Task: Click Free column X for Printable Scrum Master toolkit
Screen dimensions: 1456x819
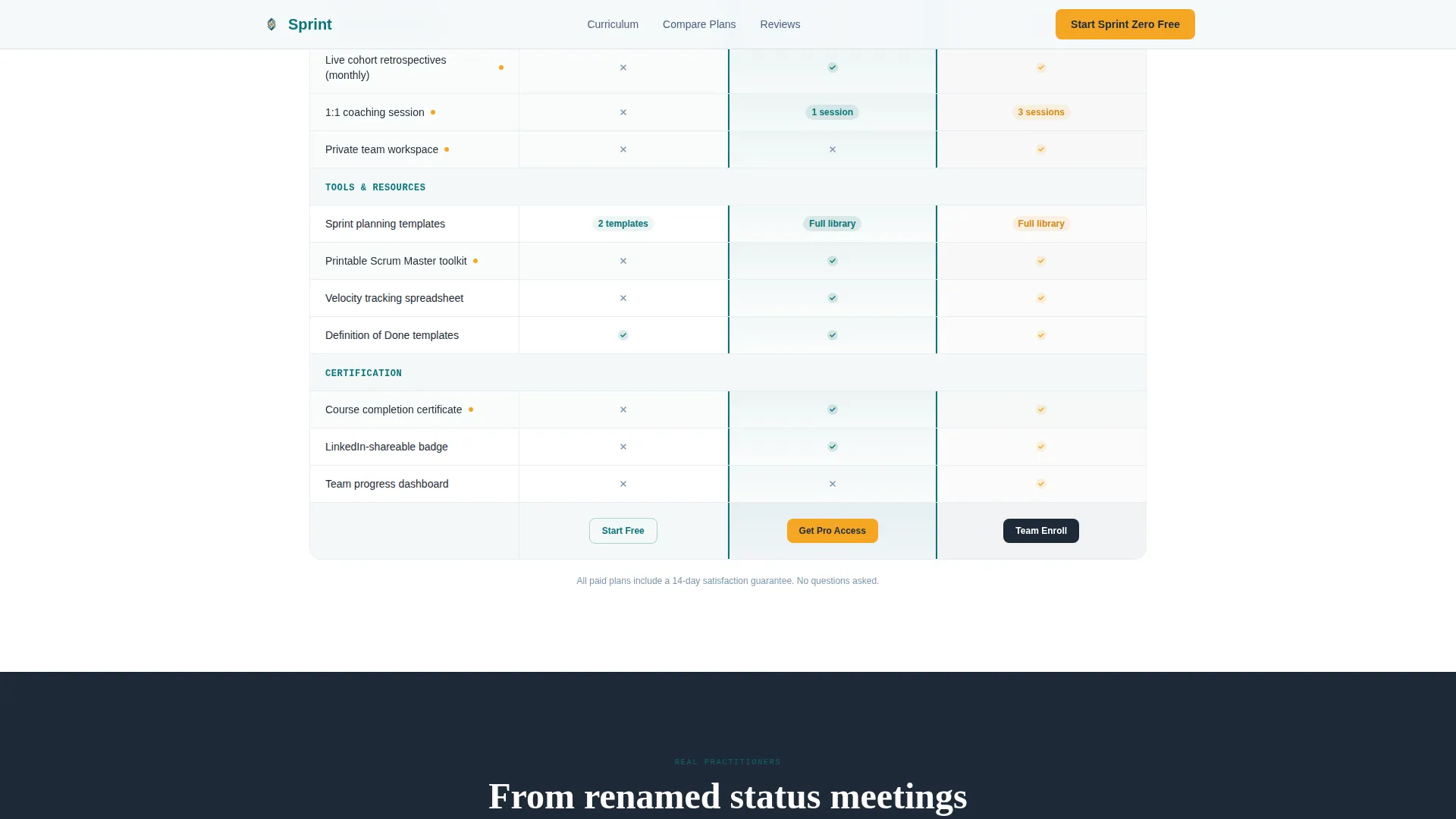Action: tap(623, 261)
